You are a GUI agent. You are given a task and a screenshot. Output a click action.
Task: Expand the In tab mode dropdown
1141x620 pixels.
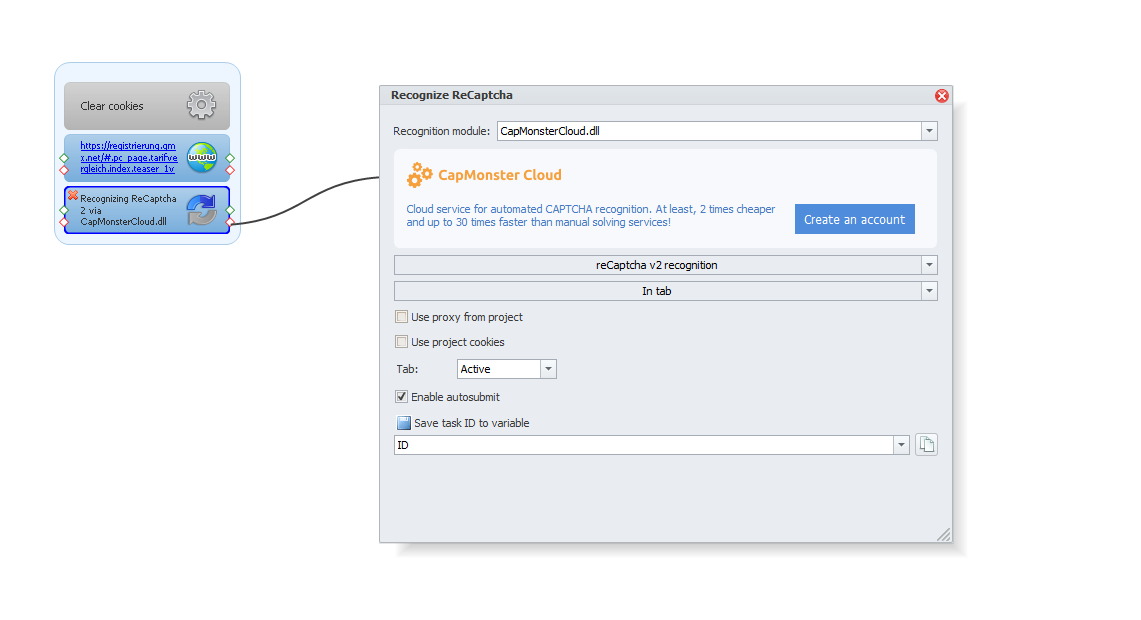(929, 291)
